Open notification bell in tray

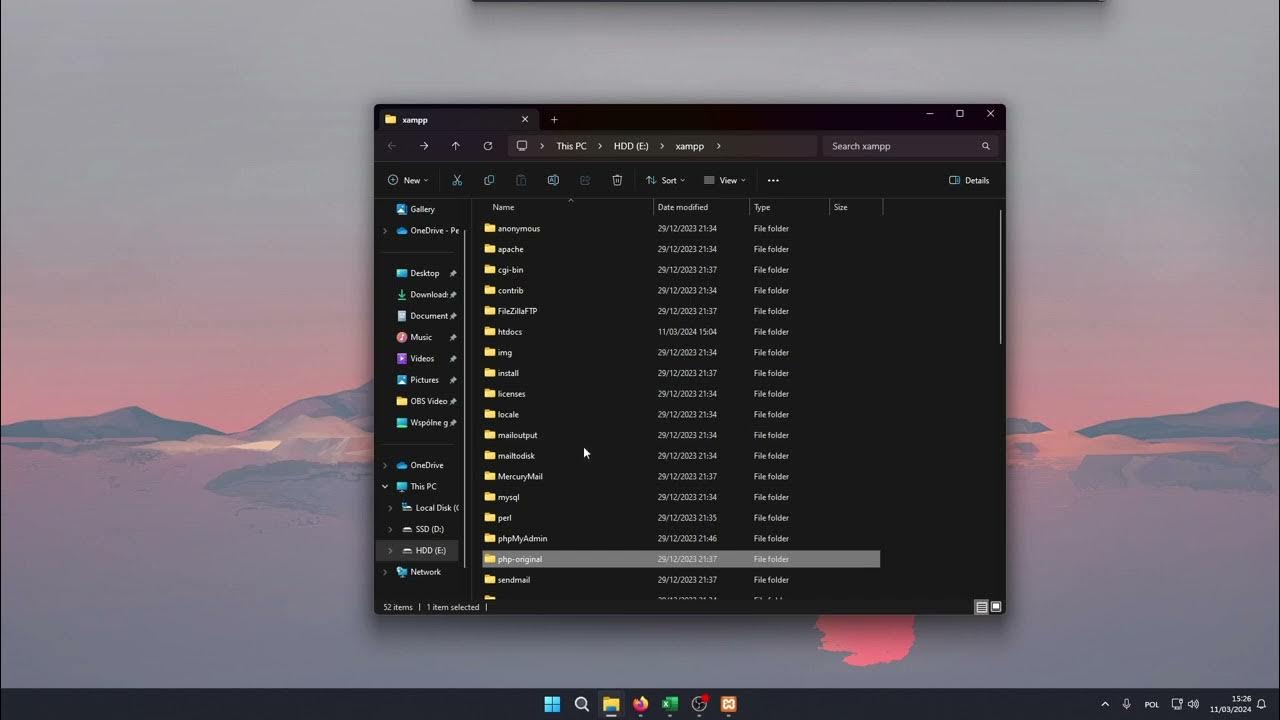[1261, 704]
